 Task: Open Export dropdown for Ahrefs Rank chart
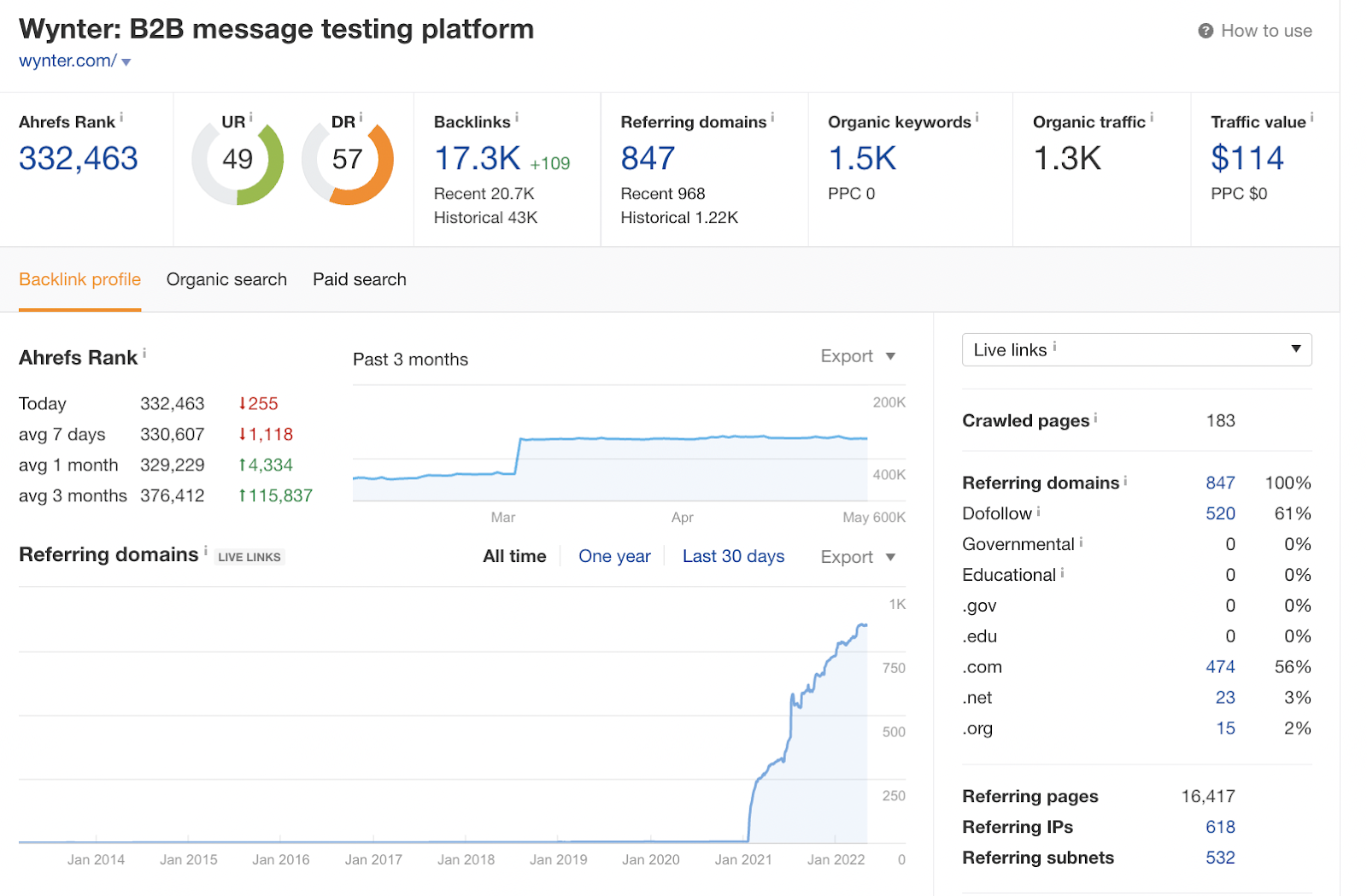coord(858,356)
